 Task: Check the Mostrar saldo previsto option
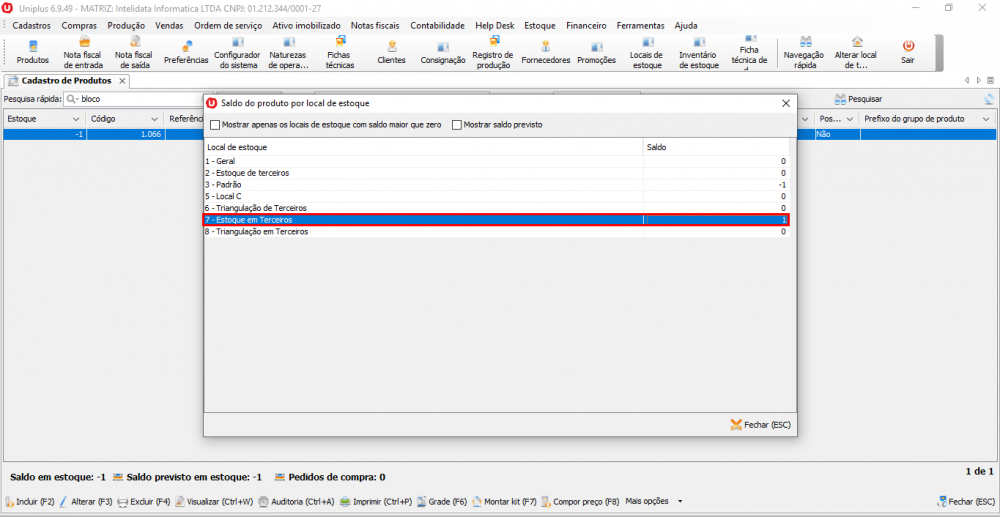click(x=457, y=125)
